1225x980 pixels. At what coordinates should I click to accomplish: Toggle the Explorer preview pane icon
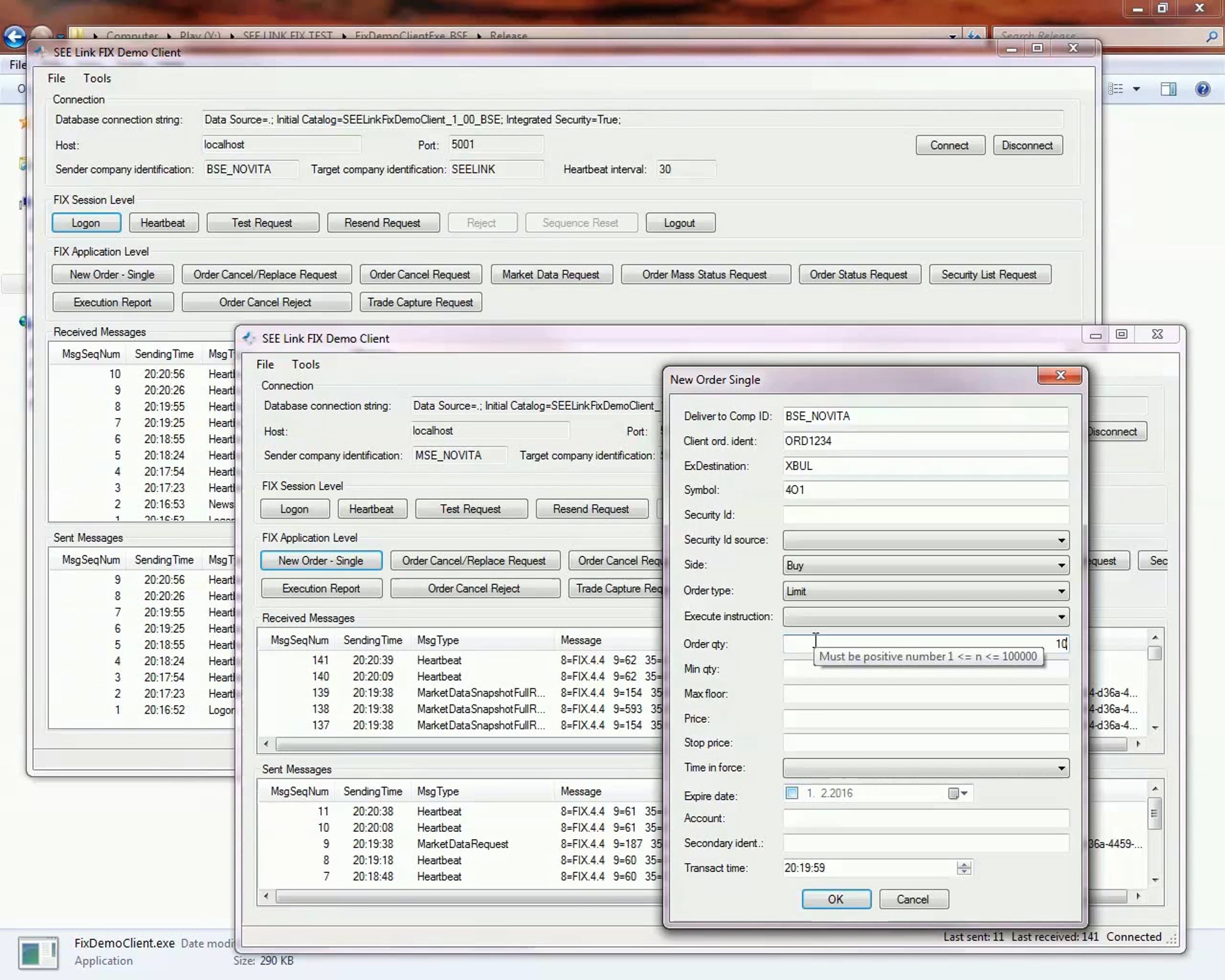point(1168,89)
